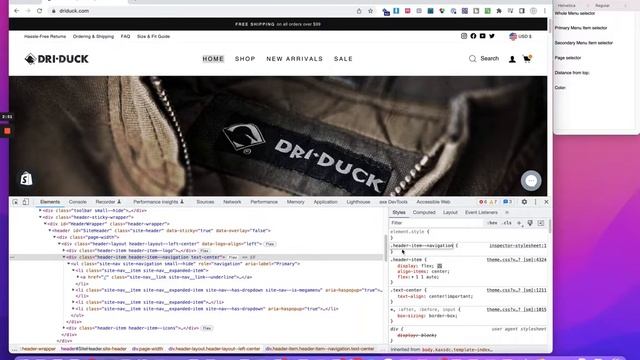This screenshot has height=360, width=640.
Task: Open the USD currency selector
Action: [x=520, y=36]
